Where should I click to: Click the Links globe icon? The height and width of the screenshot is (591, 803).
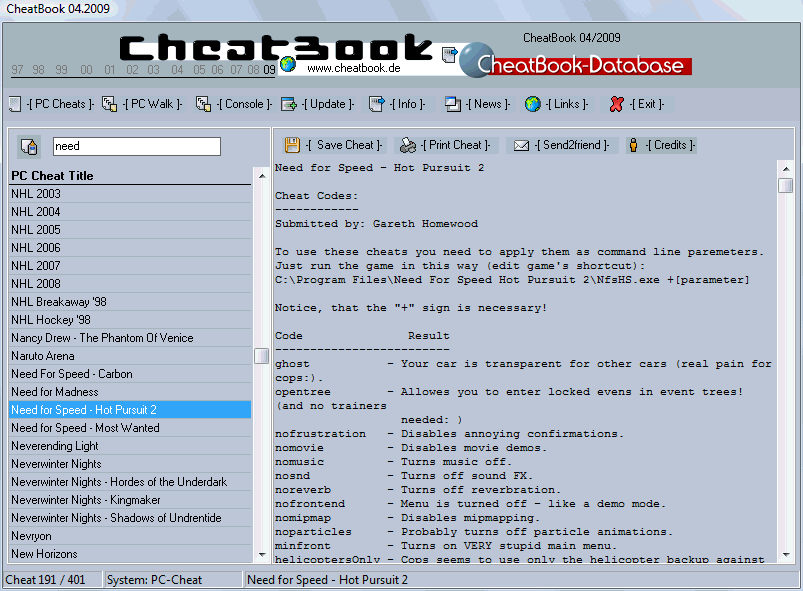tap(533, 104)
